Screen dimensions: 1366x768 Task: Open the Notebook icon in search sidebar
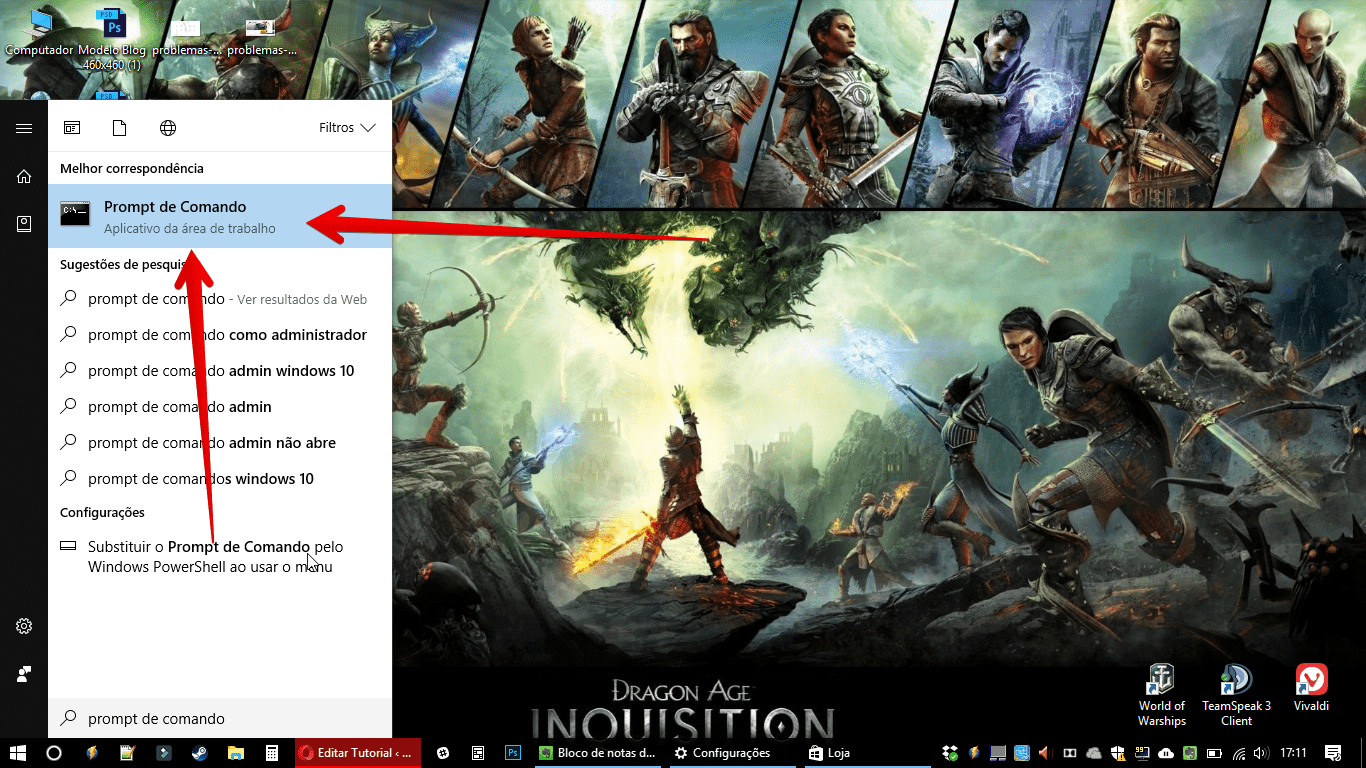(x=24, y=224)
